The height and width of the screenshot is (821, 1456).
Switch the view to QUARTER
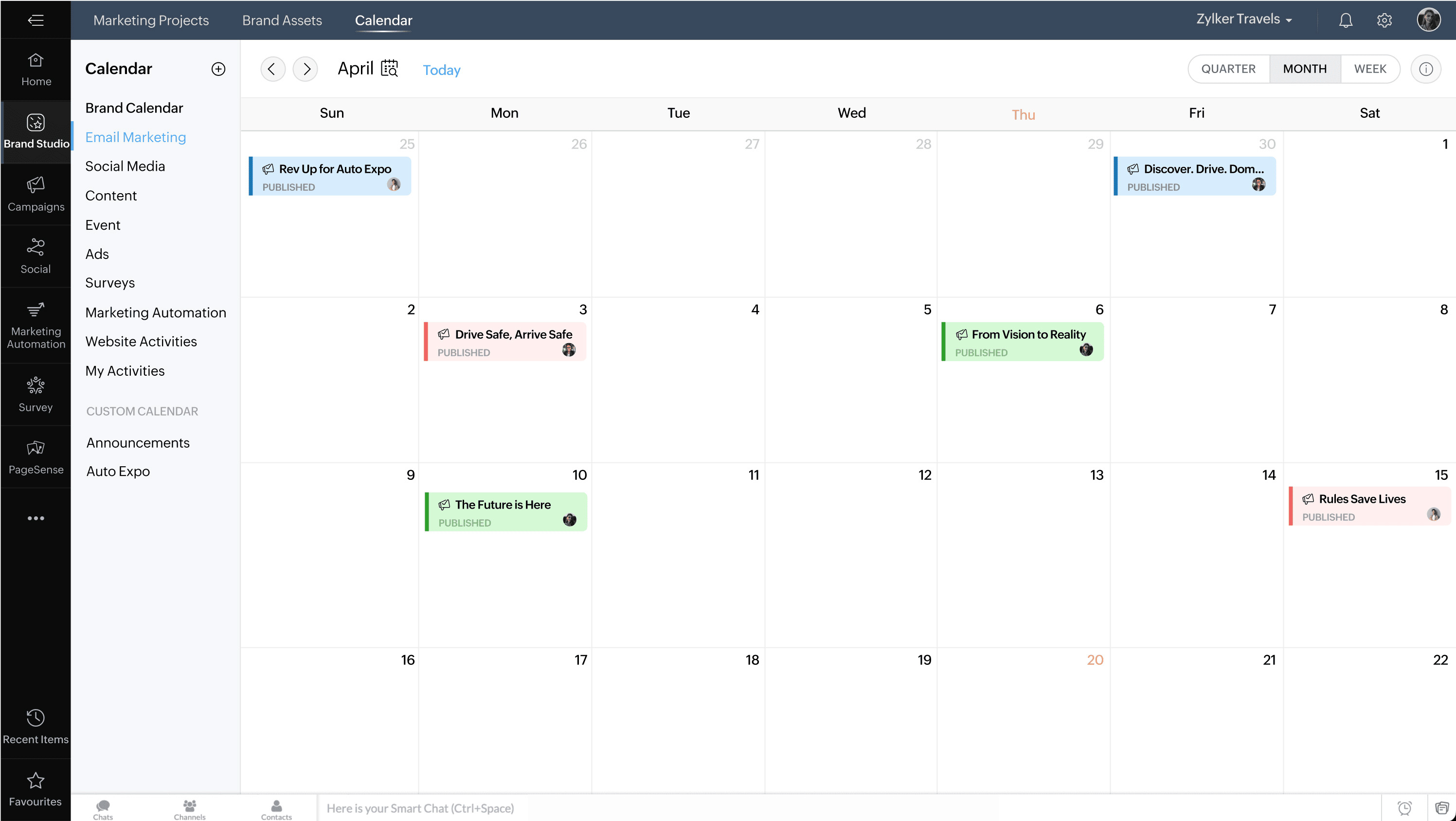(x=1228, y=69)
